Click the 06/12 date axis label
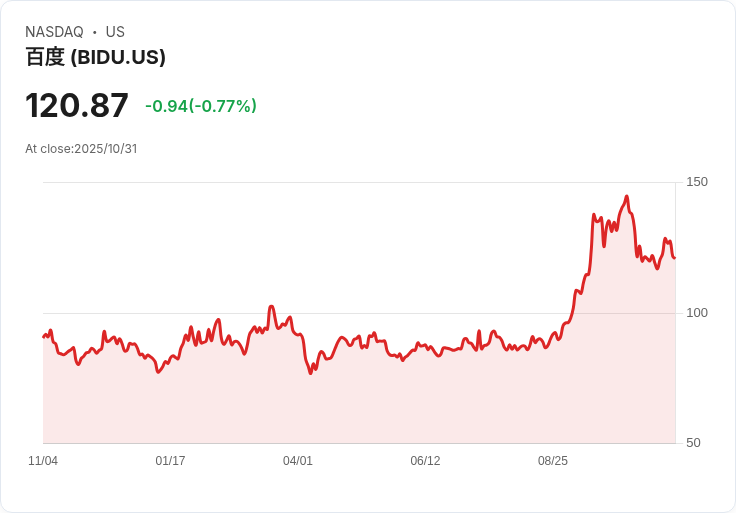Screen dimensions: 736x513 pos(425,460)
